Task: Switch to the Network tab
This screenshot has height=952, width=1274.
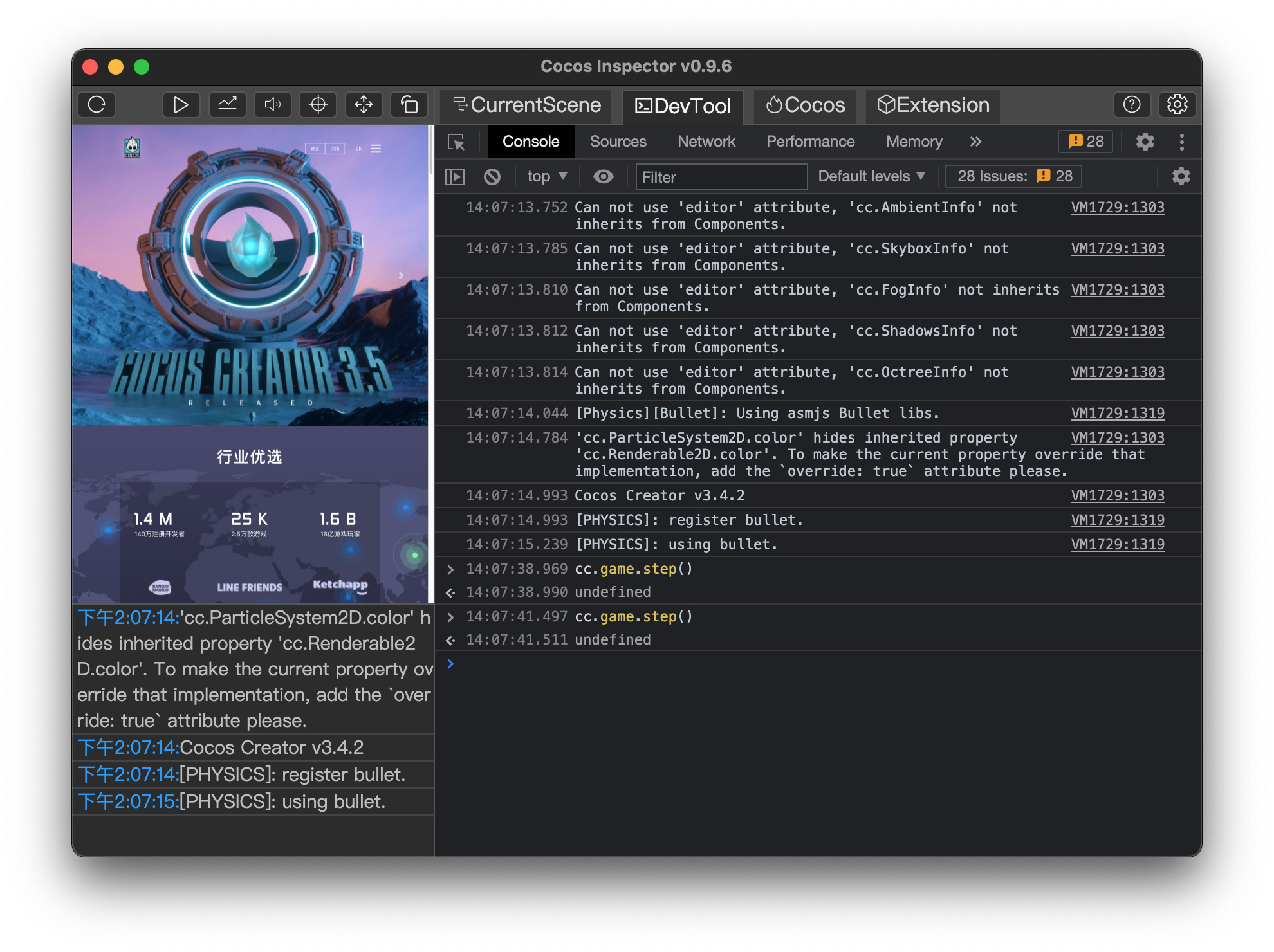Action: (x=706, y=142)
